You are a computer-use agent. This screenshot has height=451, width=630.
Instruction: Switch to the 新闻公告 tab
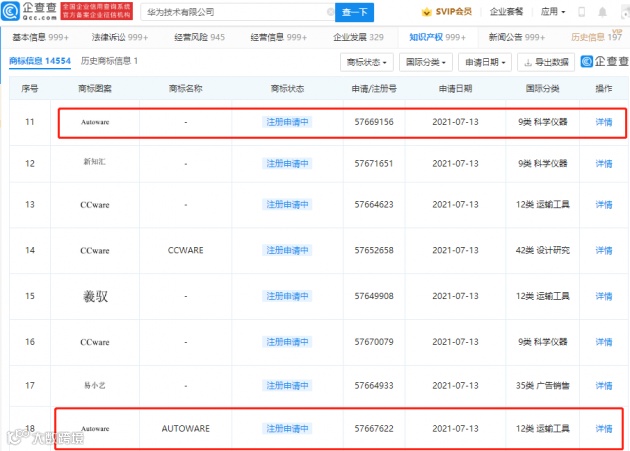[x=517, y=37]
